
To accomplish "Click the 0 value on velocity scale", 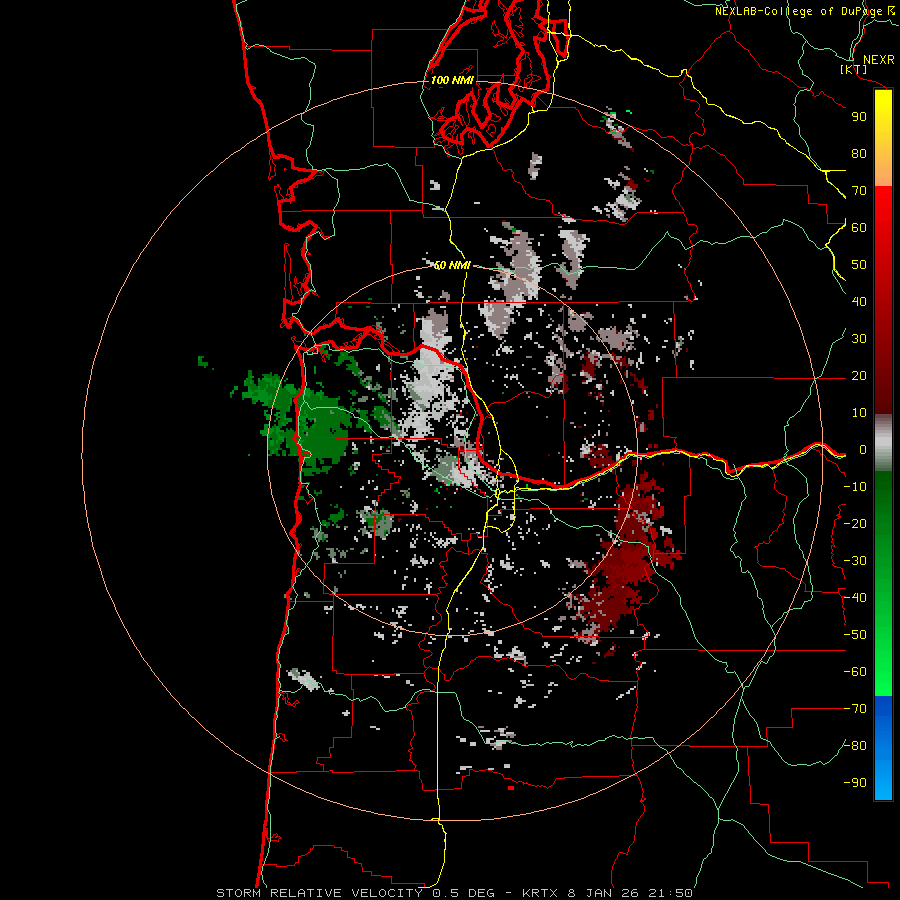I will tap(862, 450).
